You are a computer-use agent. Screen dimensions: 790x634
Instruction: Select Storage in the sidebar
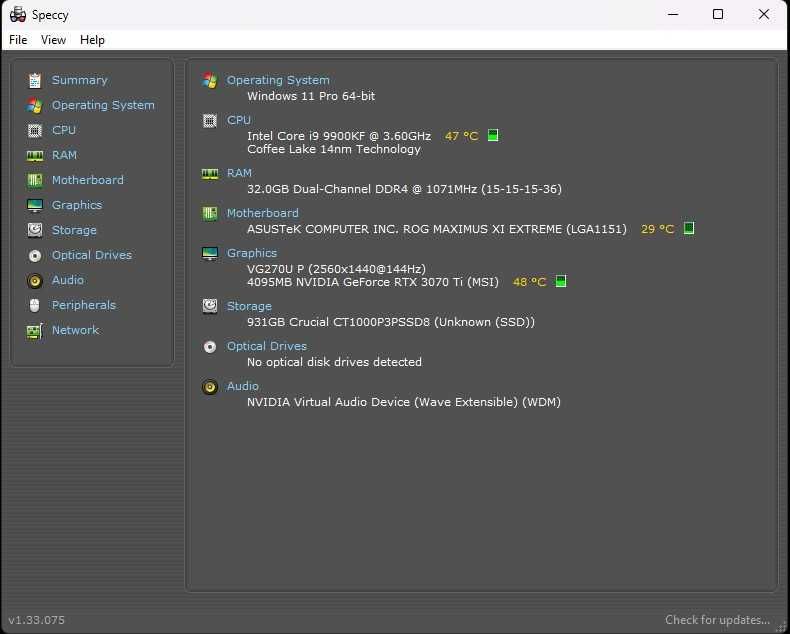pyautogui.click(x=74, y=230)
